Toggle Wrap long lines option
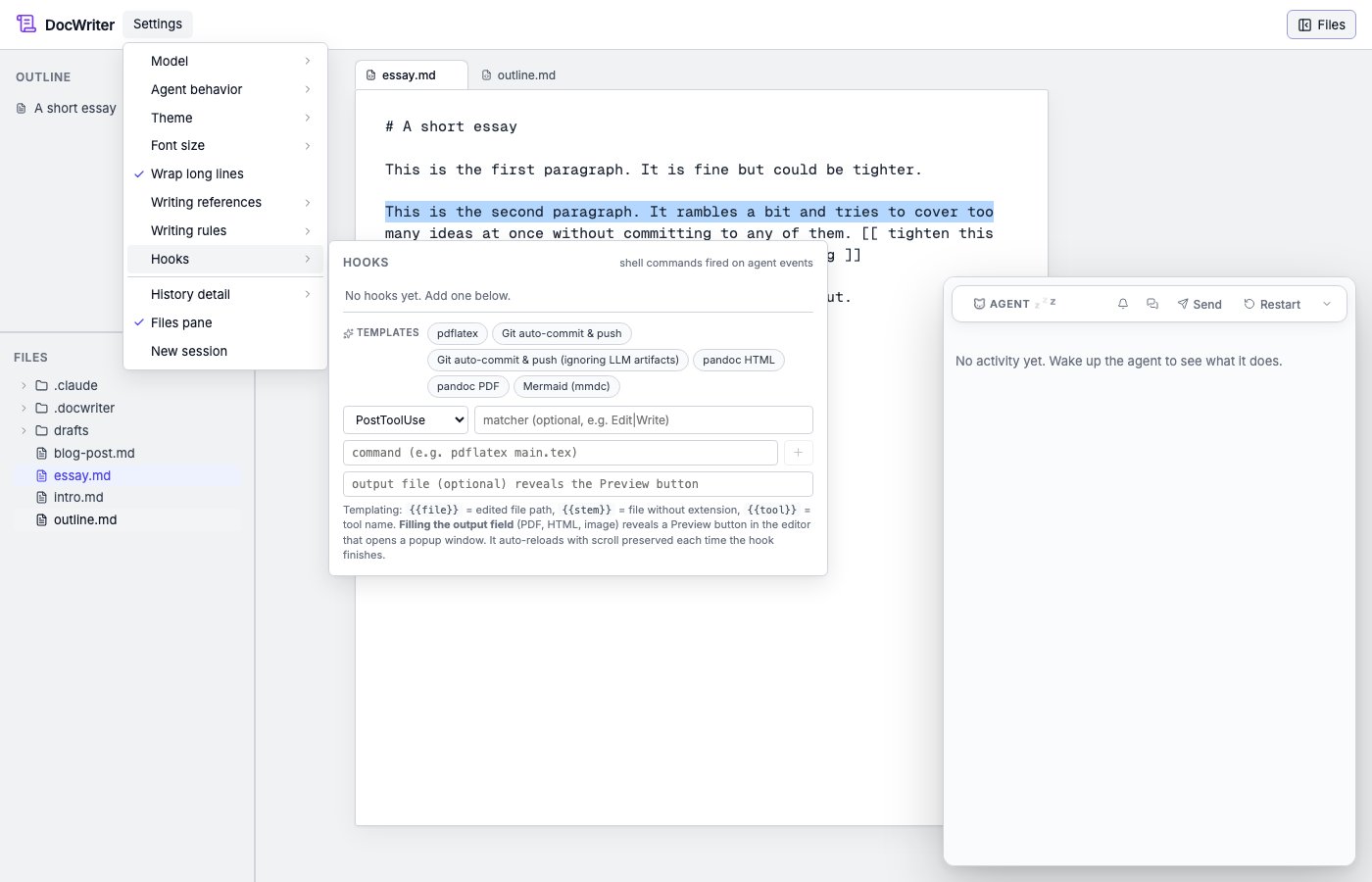This screenshot has height=882, width=1372. (225, 173)
